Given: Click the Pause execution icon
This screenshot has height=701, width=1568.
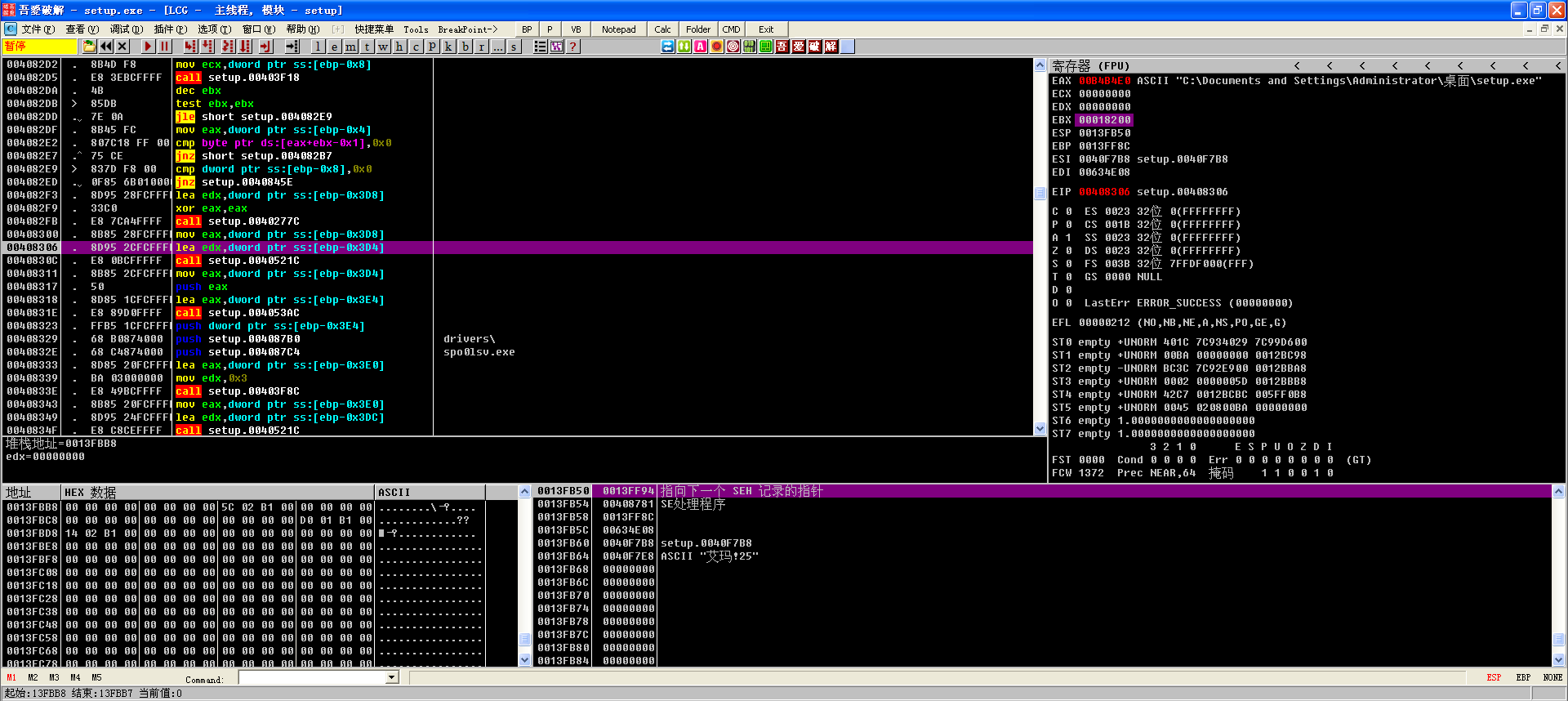Looking at the screenshot, I should point(164,47).
